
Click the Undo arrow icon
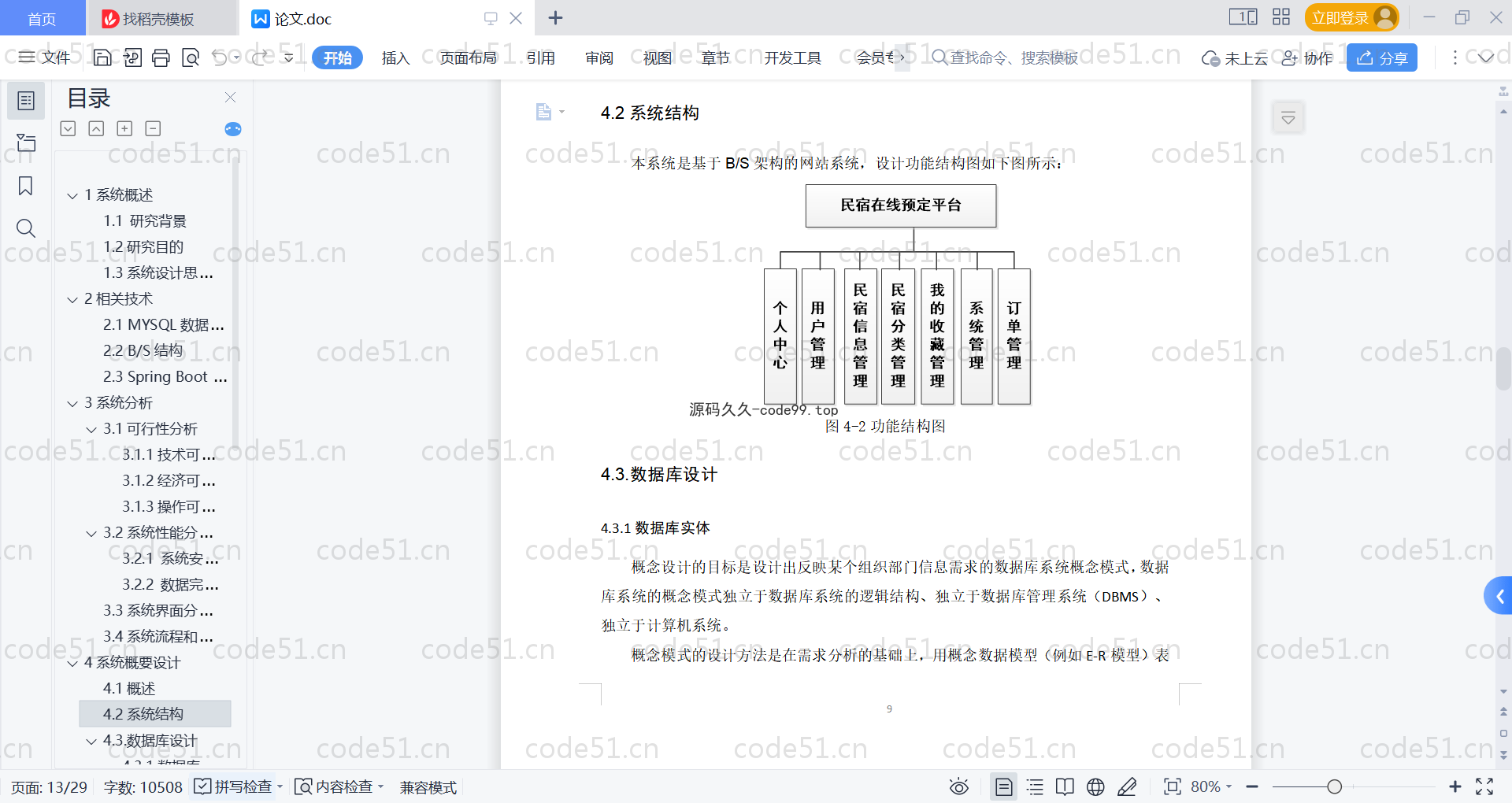tap(220, 57)
